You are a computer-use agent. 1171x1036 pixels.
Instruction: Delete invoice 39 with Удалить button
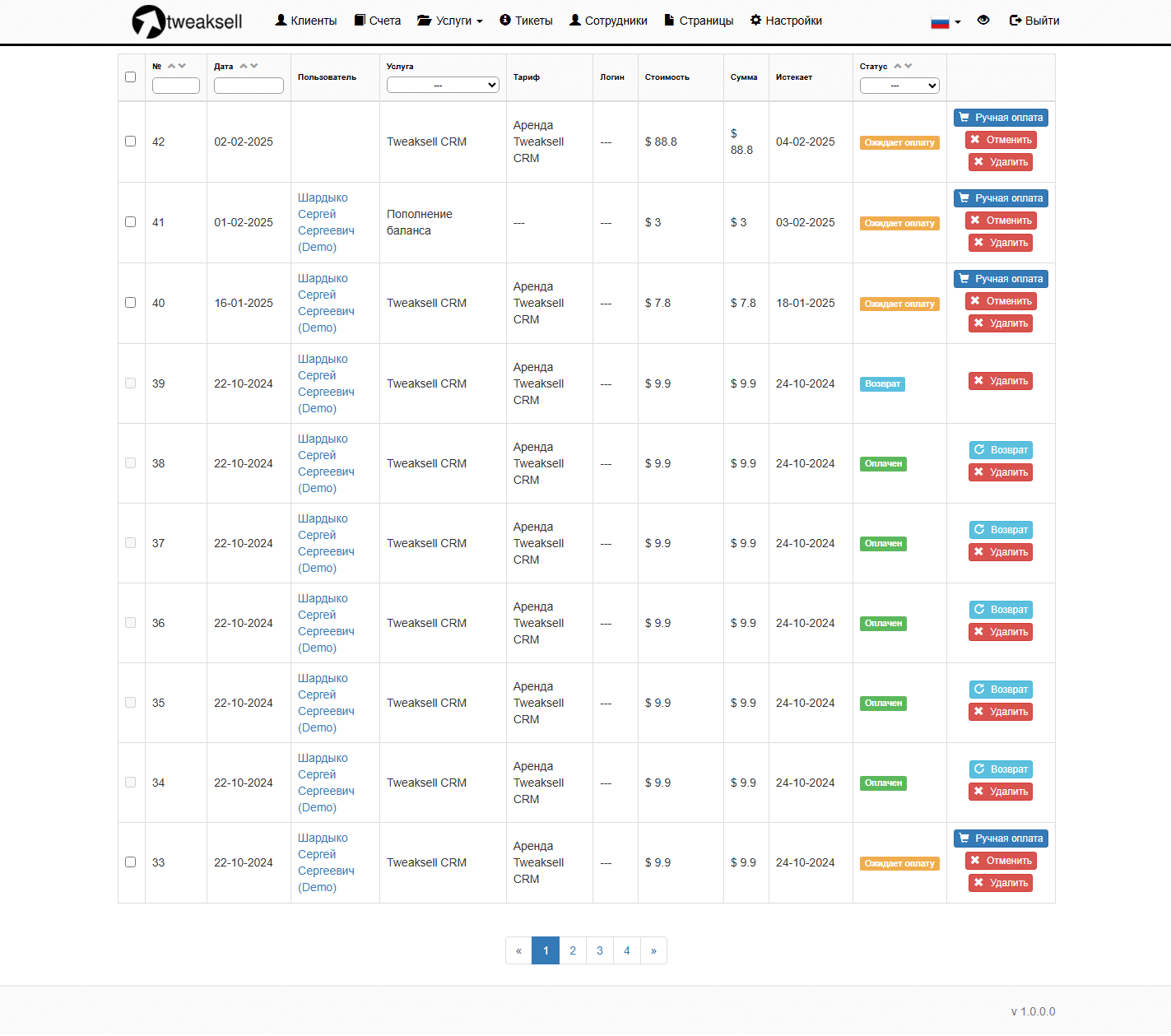pyautogui.click(x=1001, y=381)
